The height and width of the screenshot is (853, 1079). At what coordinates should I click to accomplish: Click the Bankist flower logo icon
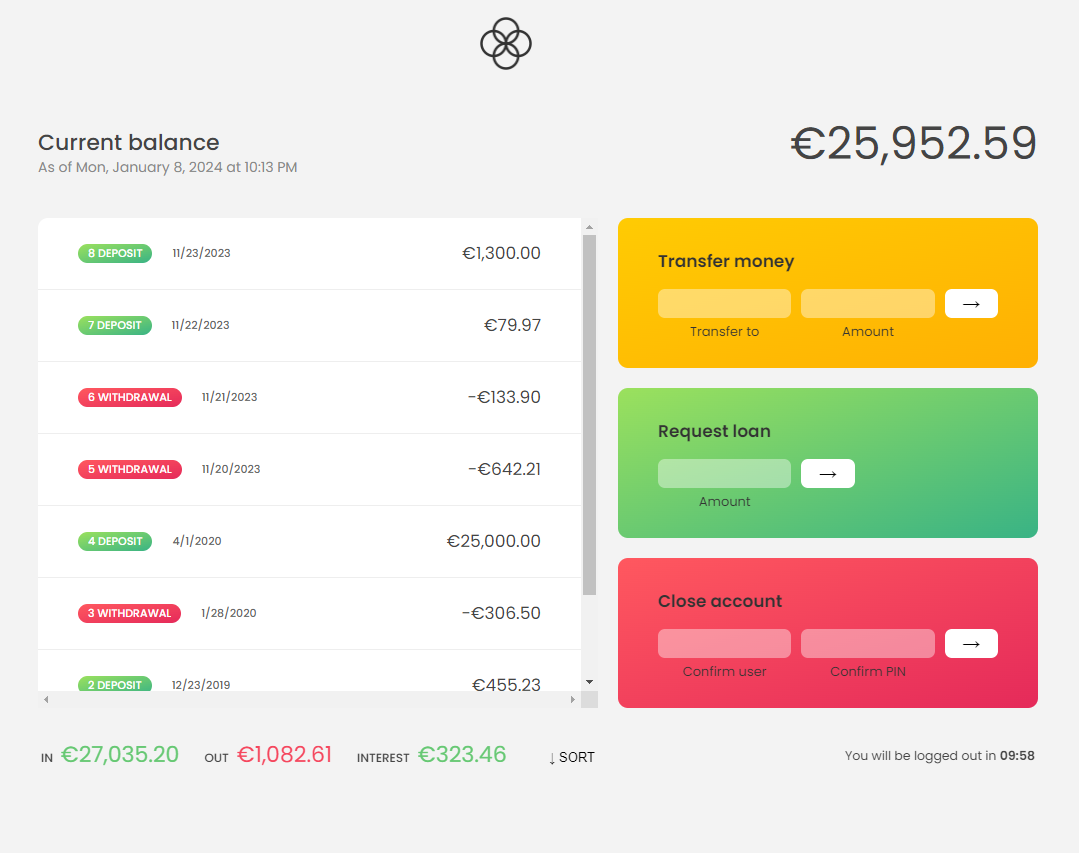505,43
